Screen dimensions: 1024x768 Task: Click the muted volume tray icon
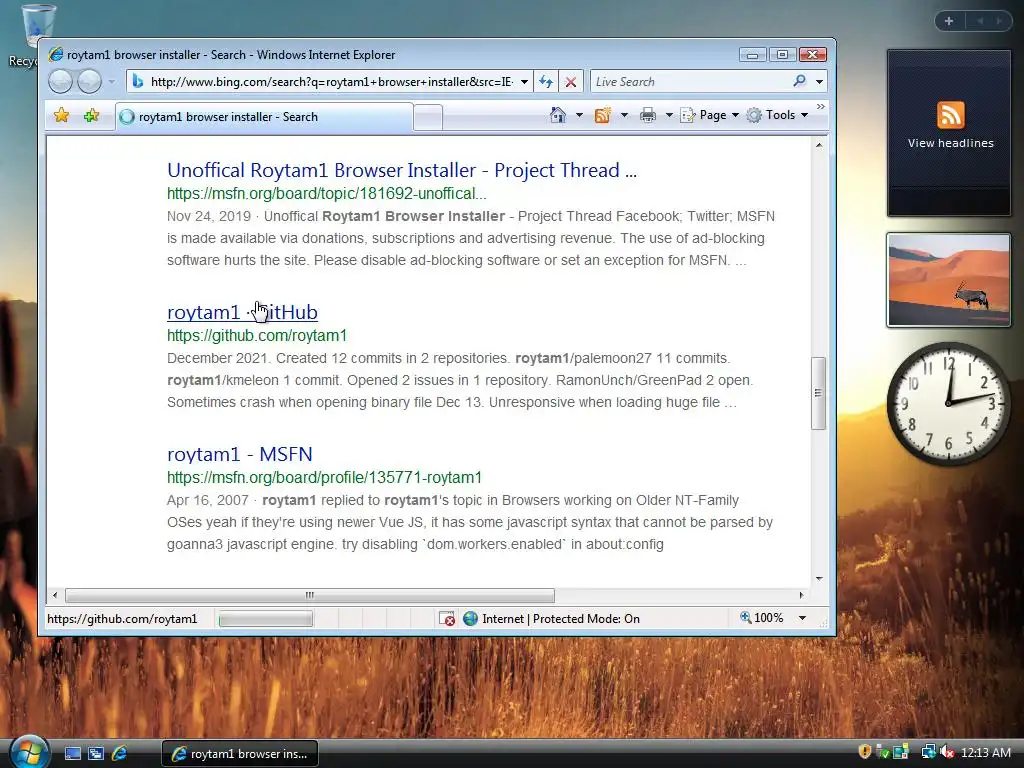[946, 752]
